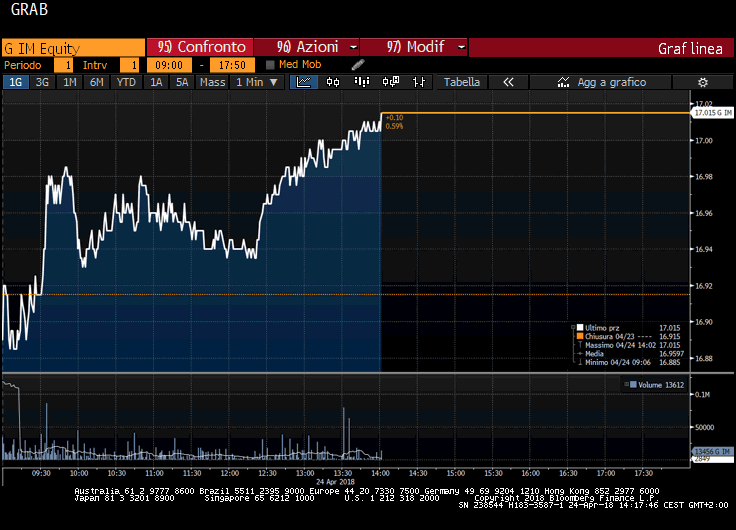Click the Graf linea title bar
The width and height of the screenshot is (736, 530).
pos(601,47)
